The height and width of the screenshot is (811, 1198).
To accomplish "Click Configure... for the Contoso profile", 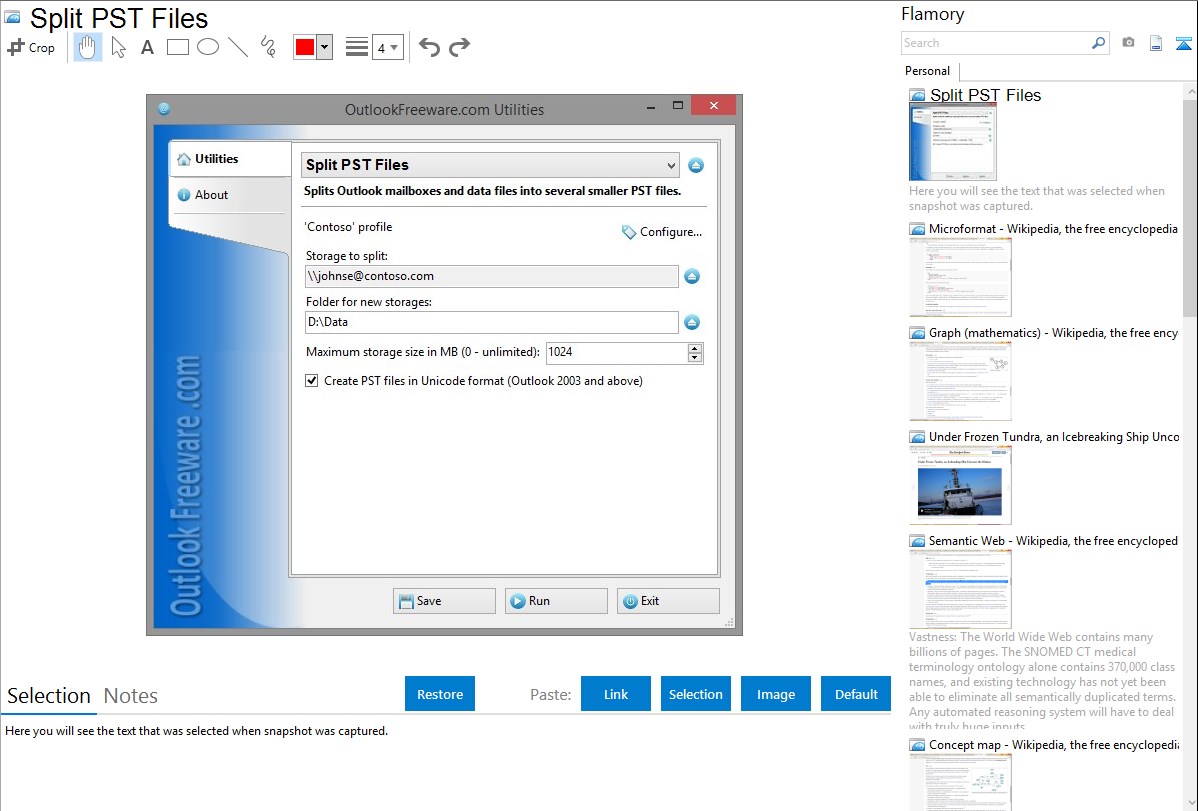I will (662, 232).
